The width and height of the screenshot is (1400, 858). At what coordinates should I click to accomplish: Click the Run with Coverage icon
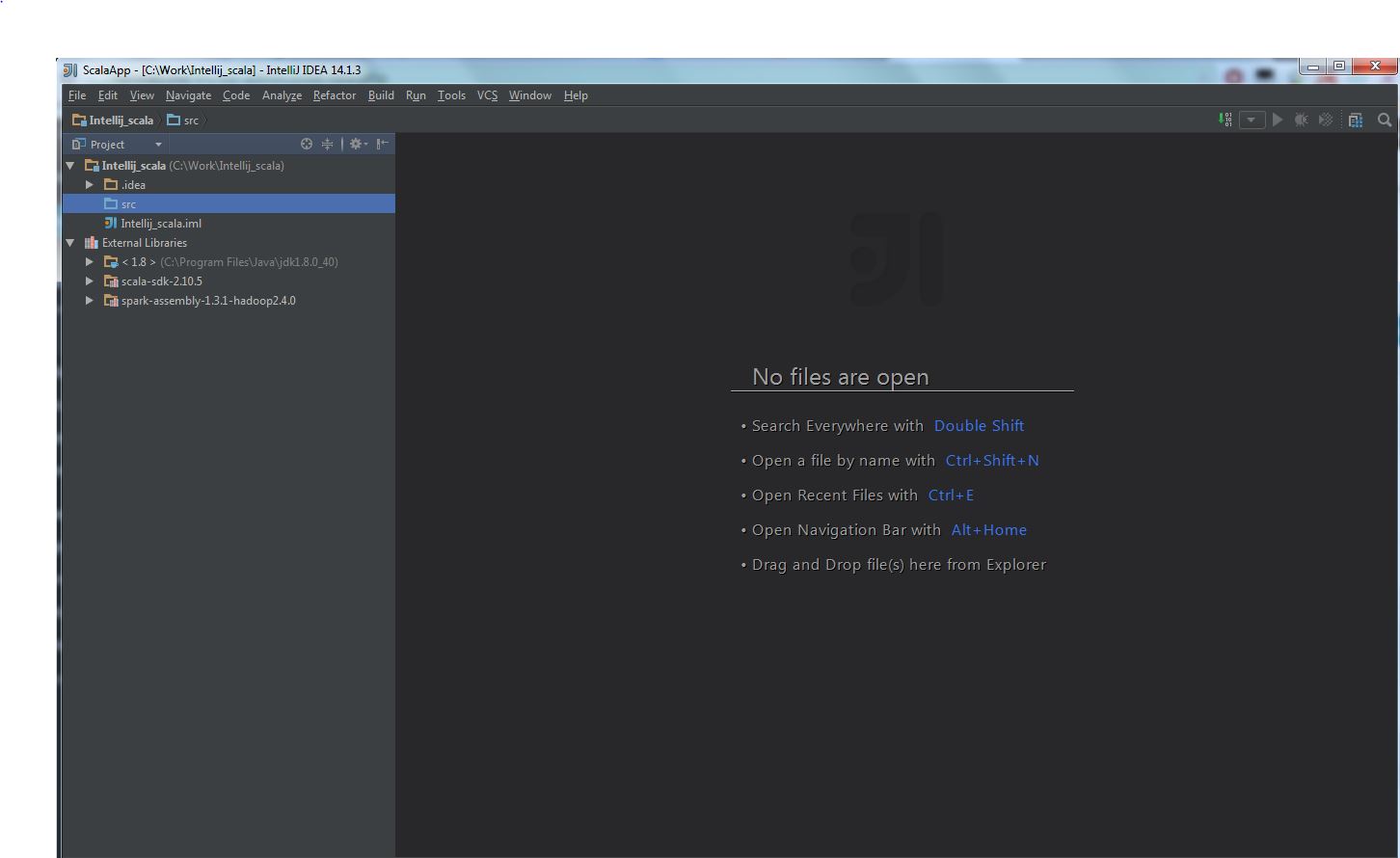pos(1326,120)
